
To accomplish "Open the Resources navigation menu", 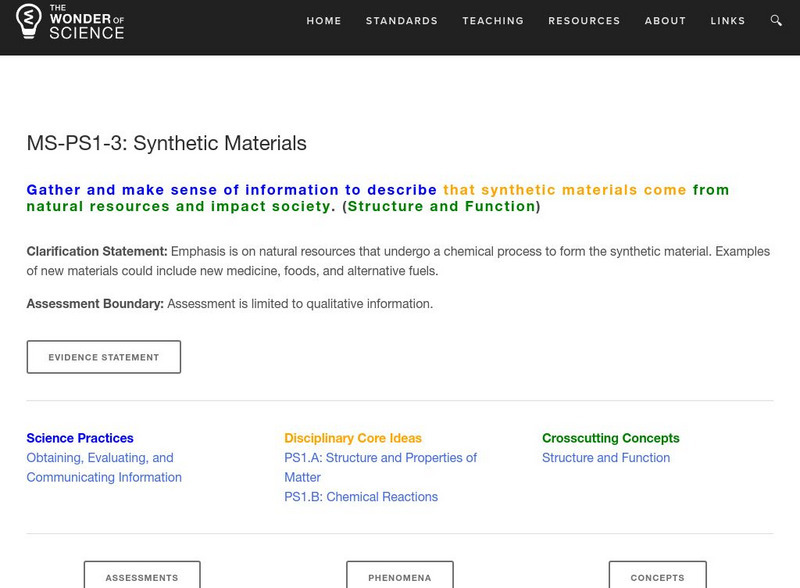I will [584, 21].
